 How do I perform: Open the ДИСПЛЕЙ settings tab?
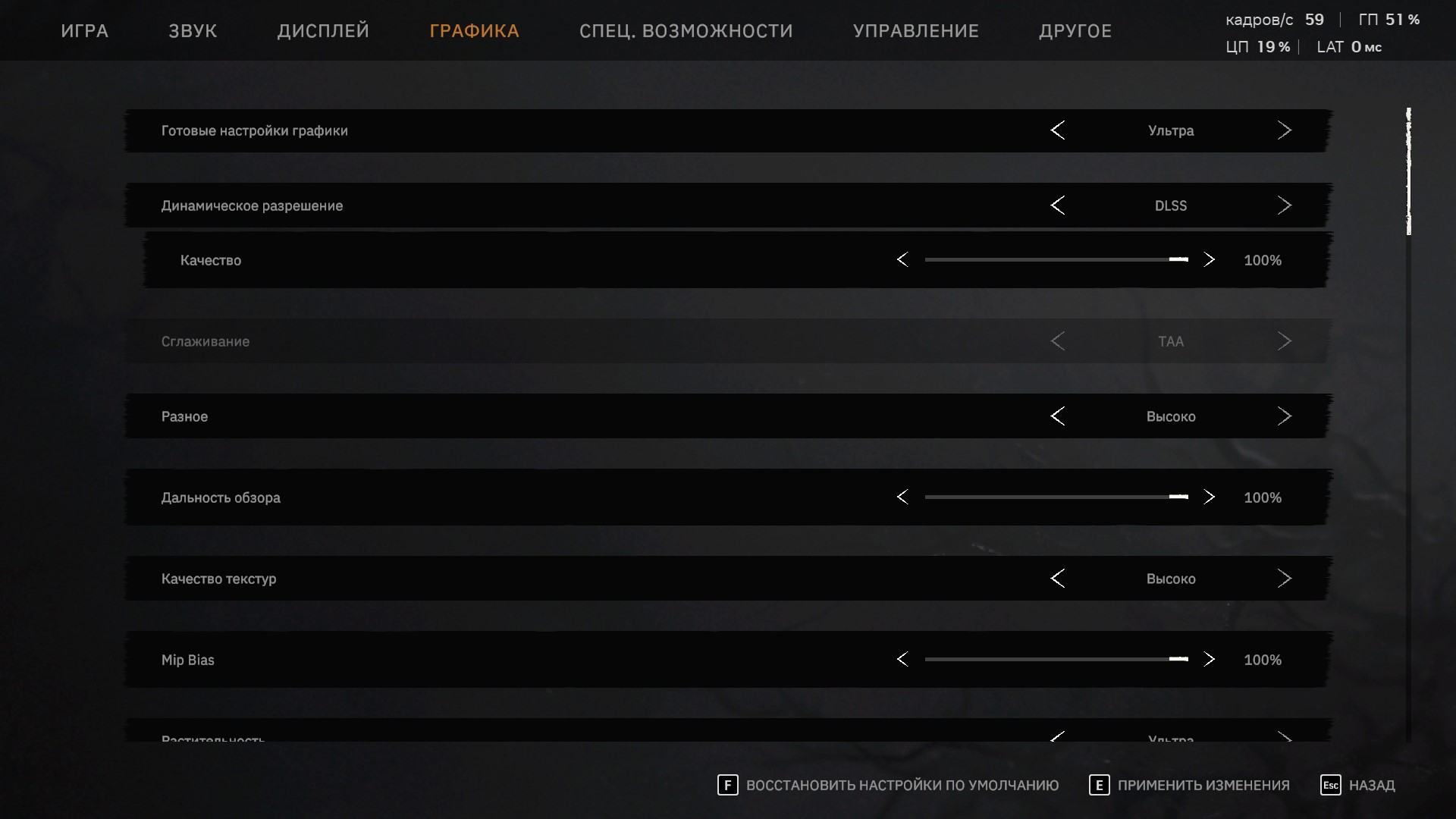(x=323, y=31)
